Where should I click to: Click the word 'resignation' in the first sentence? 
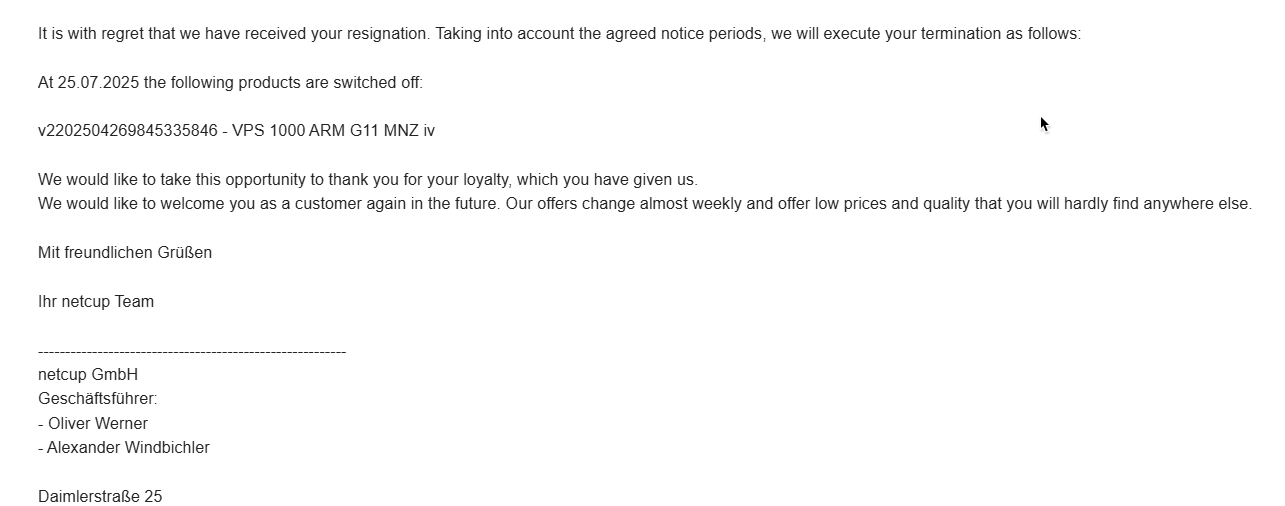[x=389, y=34]
